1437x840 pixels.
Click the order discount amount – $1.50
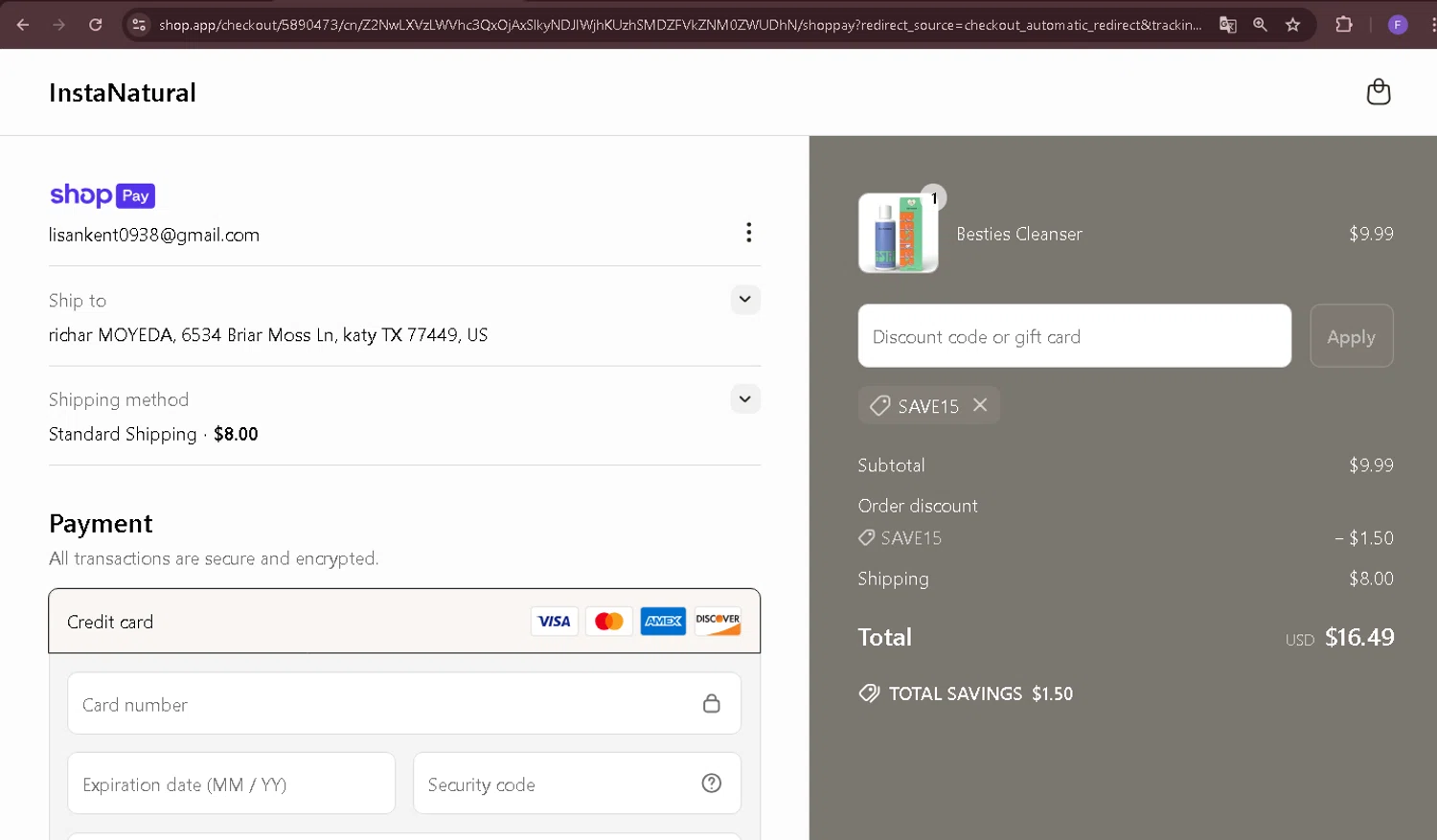(1364, 538)
